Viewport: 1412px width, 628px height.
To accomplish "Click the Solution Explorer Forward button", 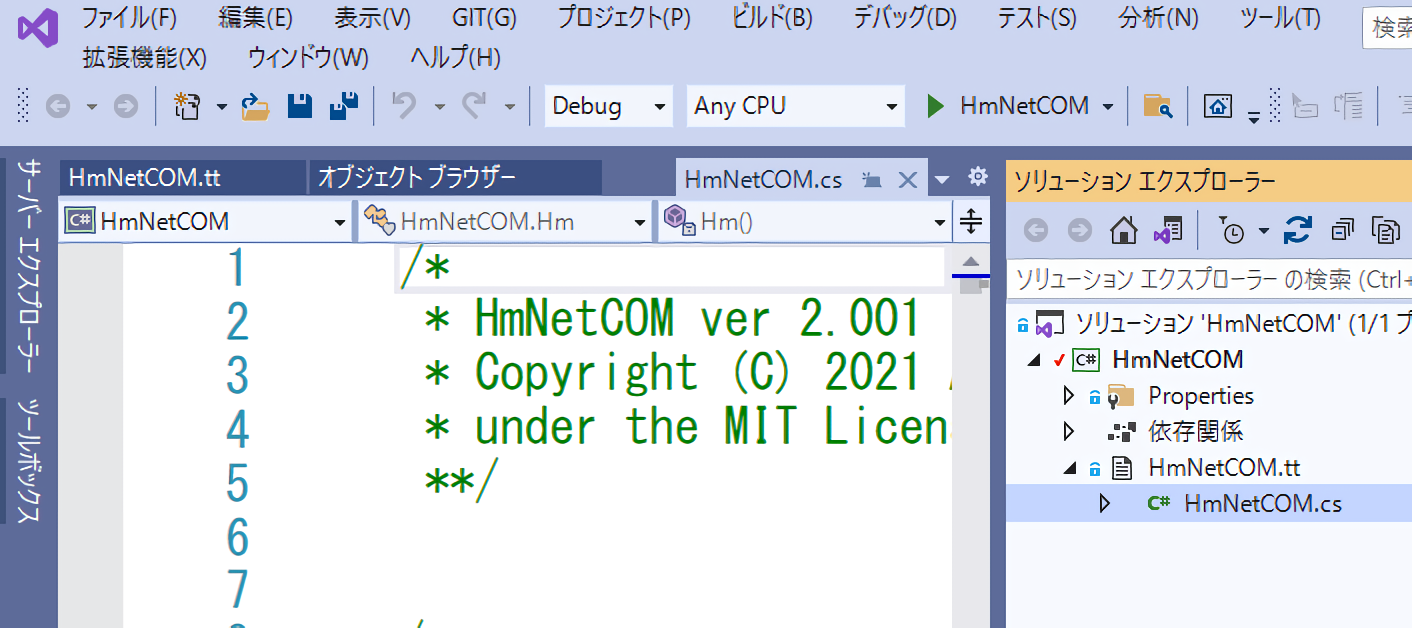I will (1080, 232).
